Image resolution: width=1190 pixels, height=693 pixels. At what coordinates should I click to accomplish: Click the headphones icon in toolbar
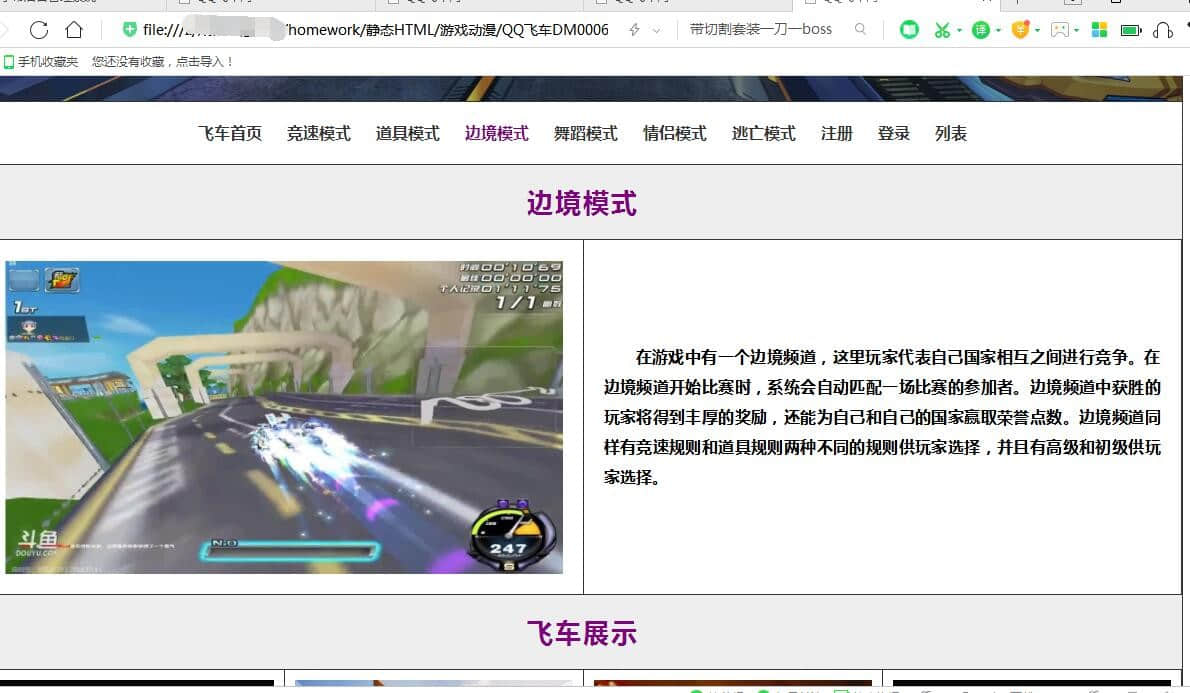click(x=1162, y=30)
